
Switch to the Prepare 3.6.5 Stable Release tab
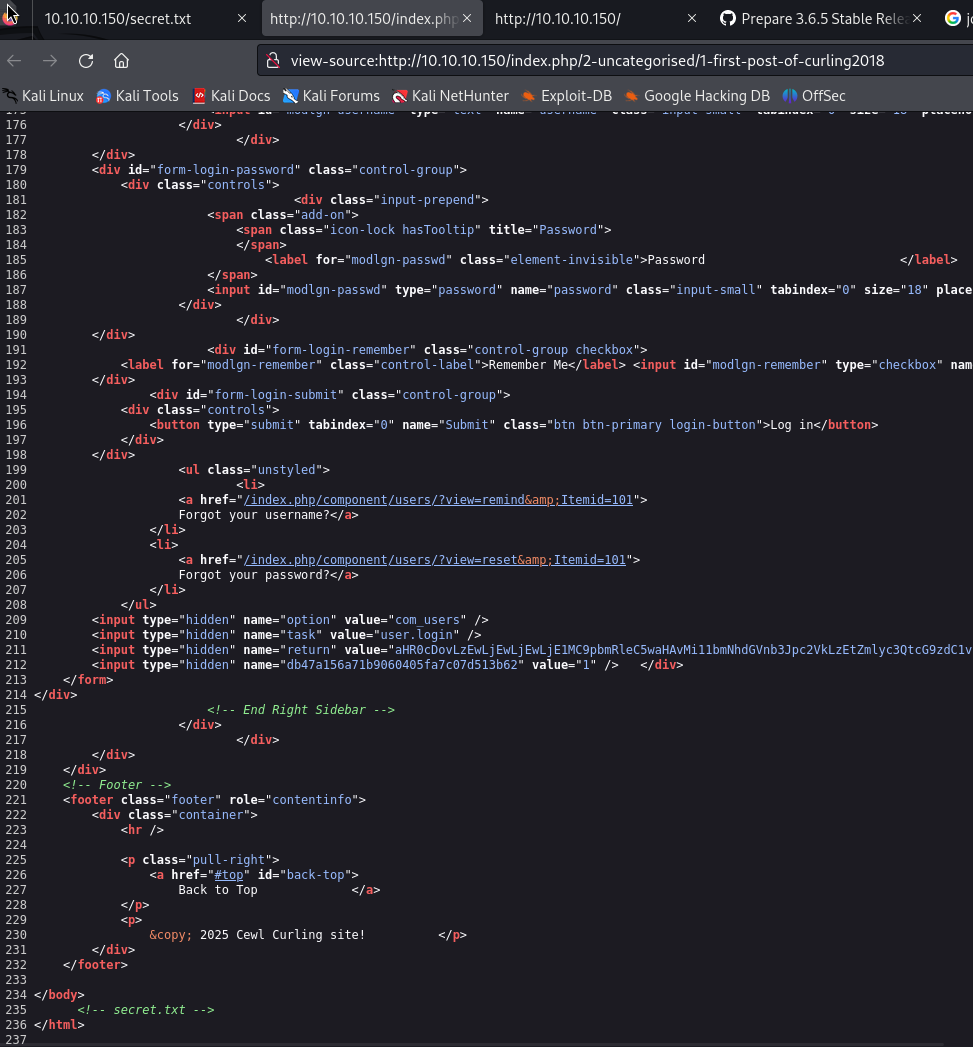point(814,19)
